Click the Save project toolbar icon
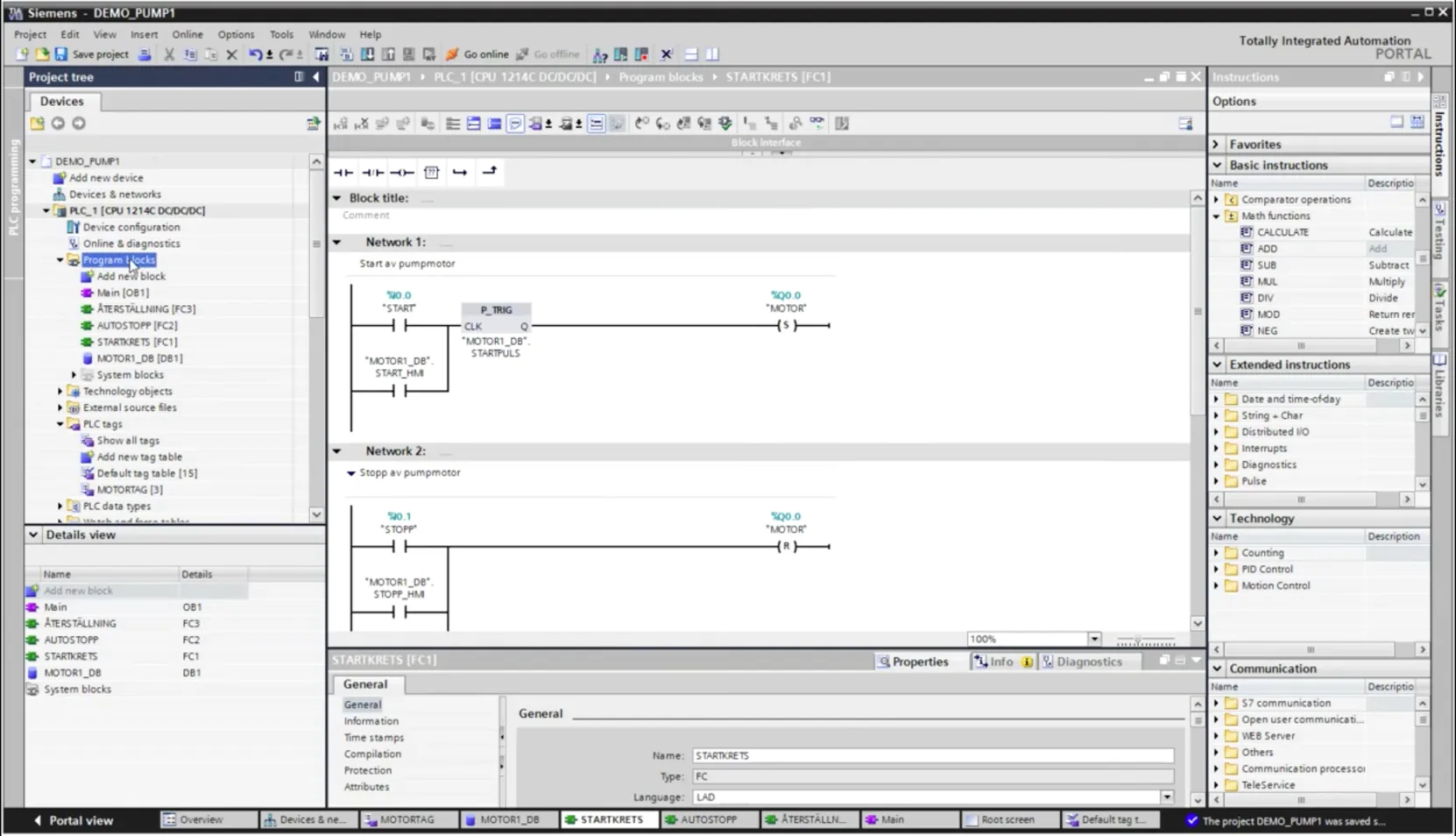1456x836 pixels. click(60, 54)
